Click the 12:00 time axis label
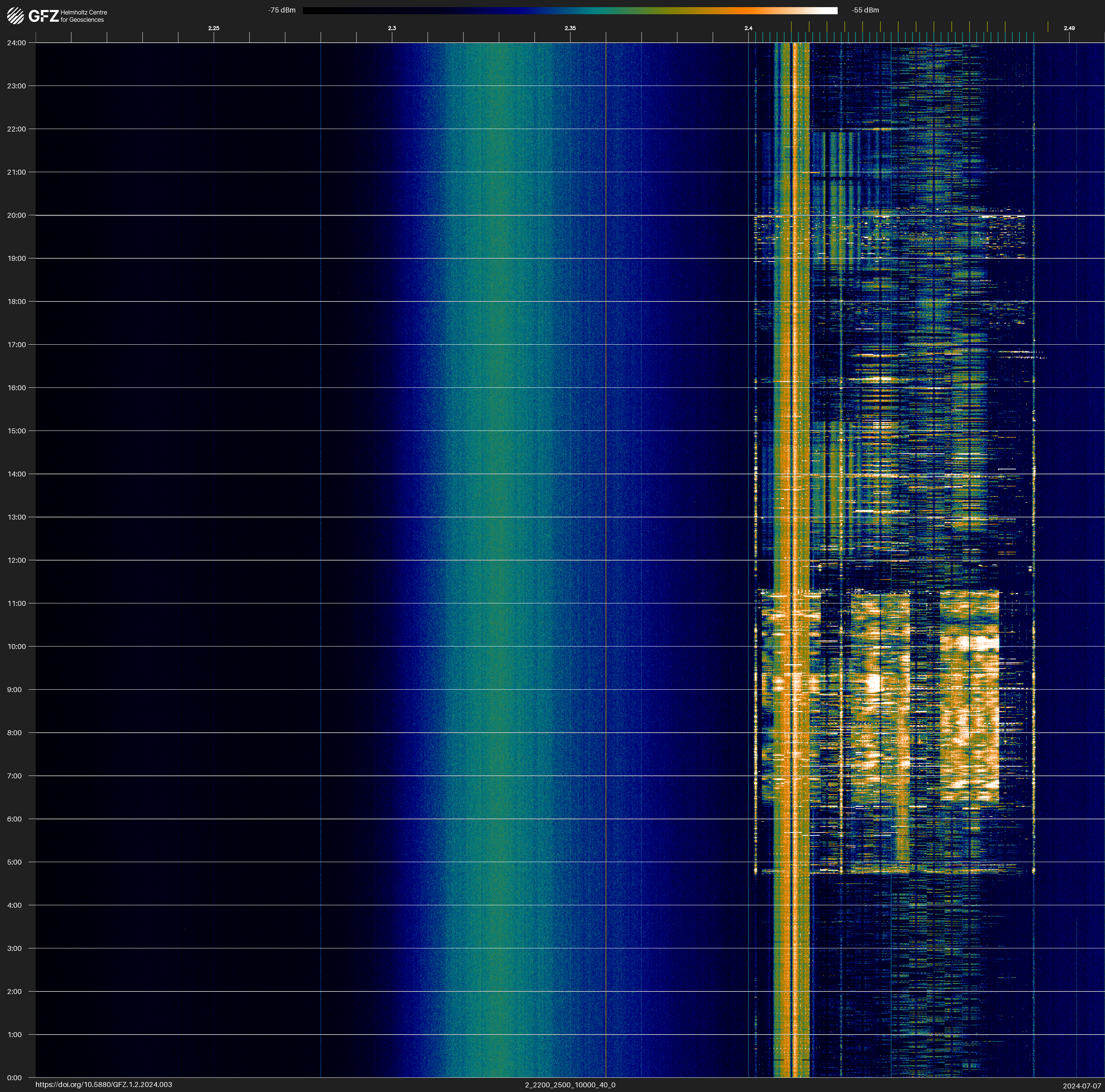Viewport: 1105px width, 1092px height. pyautogui.click(x=17, y=560)
